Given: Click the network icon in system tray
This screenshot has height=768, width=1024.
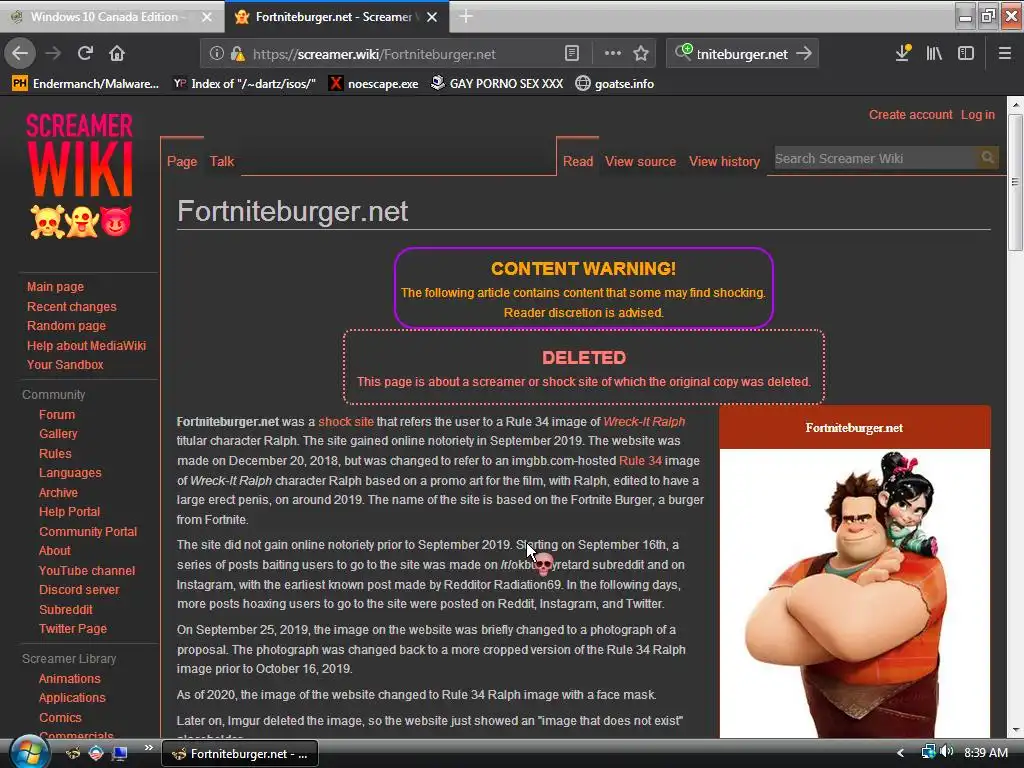Looking at the screenshot, I should point(928,752).
